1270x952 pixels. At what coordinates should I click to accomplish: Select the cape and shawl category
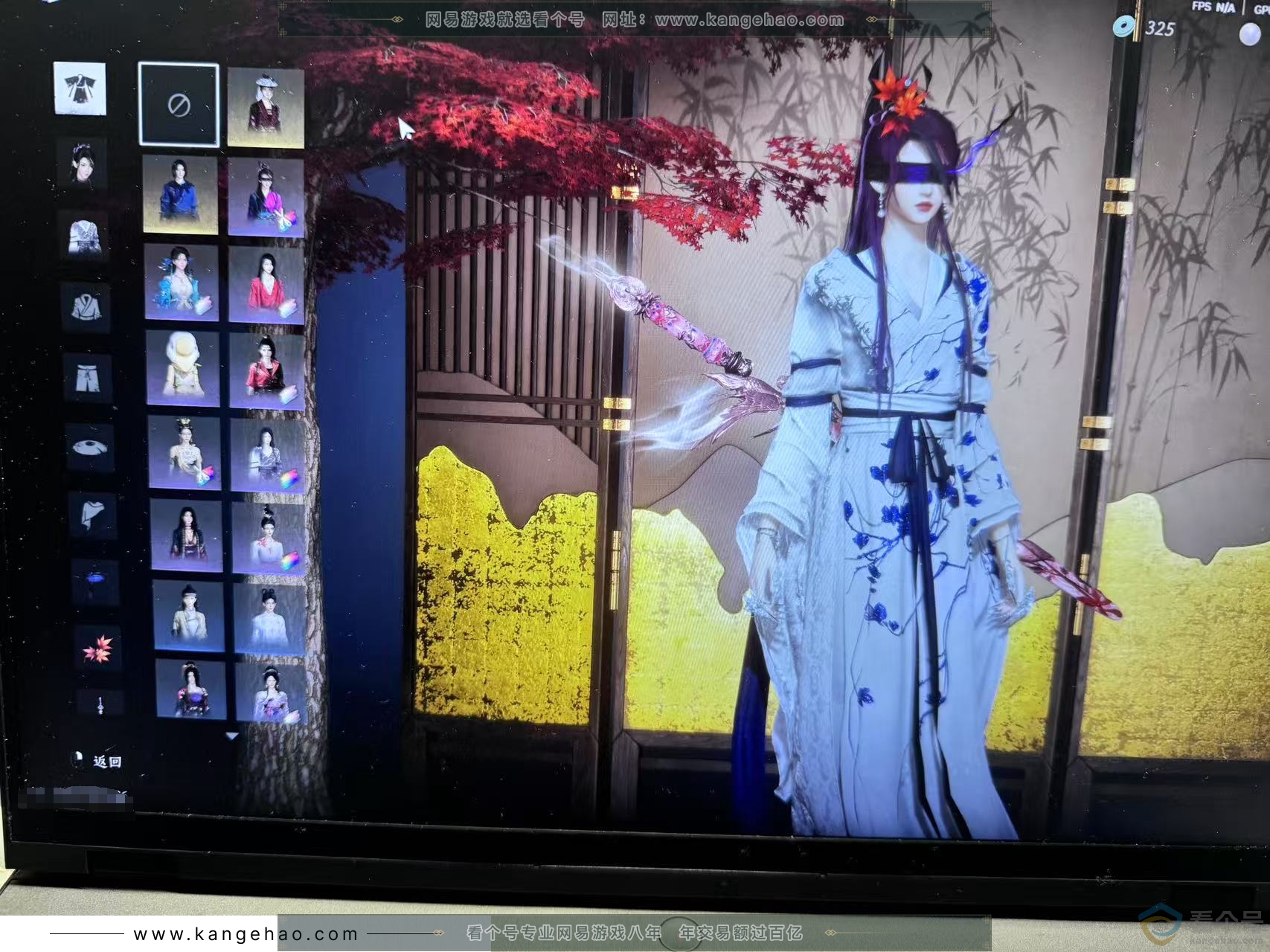click(92, 515)
